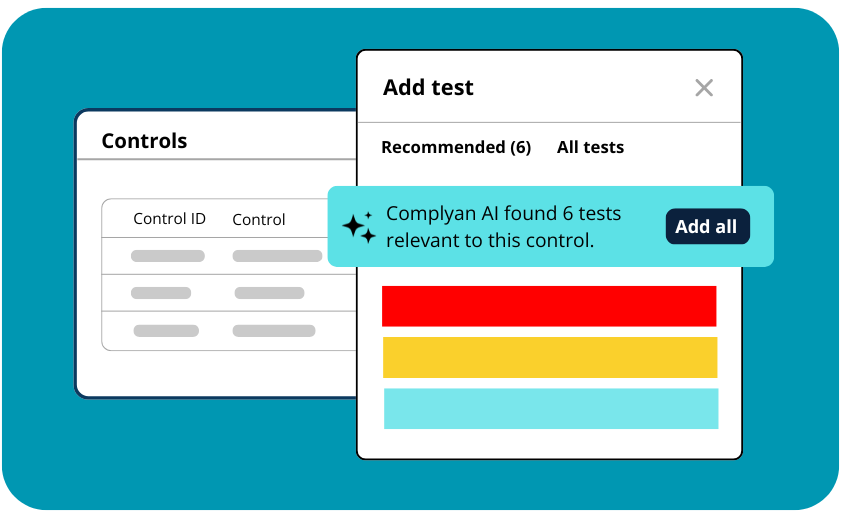Click the Control column header
The image size is (841, 518).
pyautogui.click(x=259, y=219)
